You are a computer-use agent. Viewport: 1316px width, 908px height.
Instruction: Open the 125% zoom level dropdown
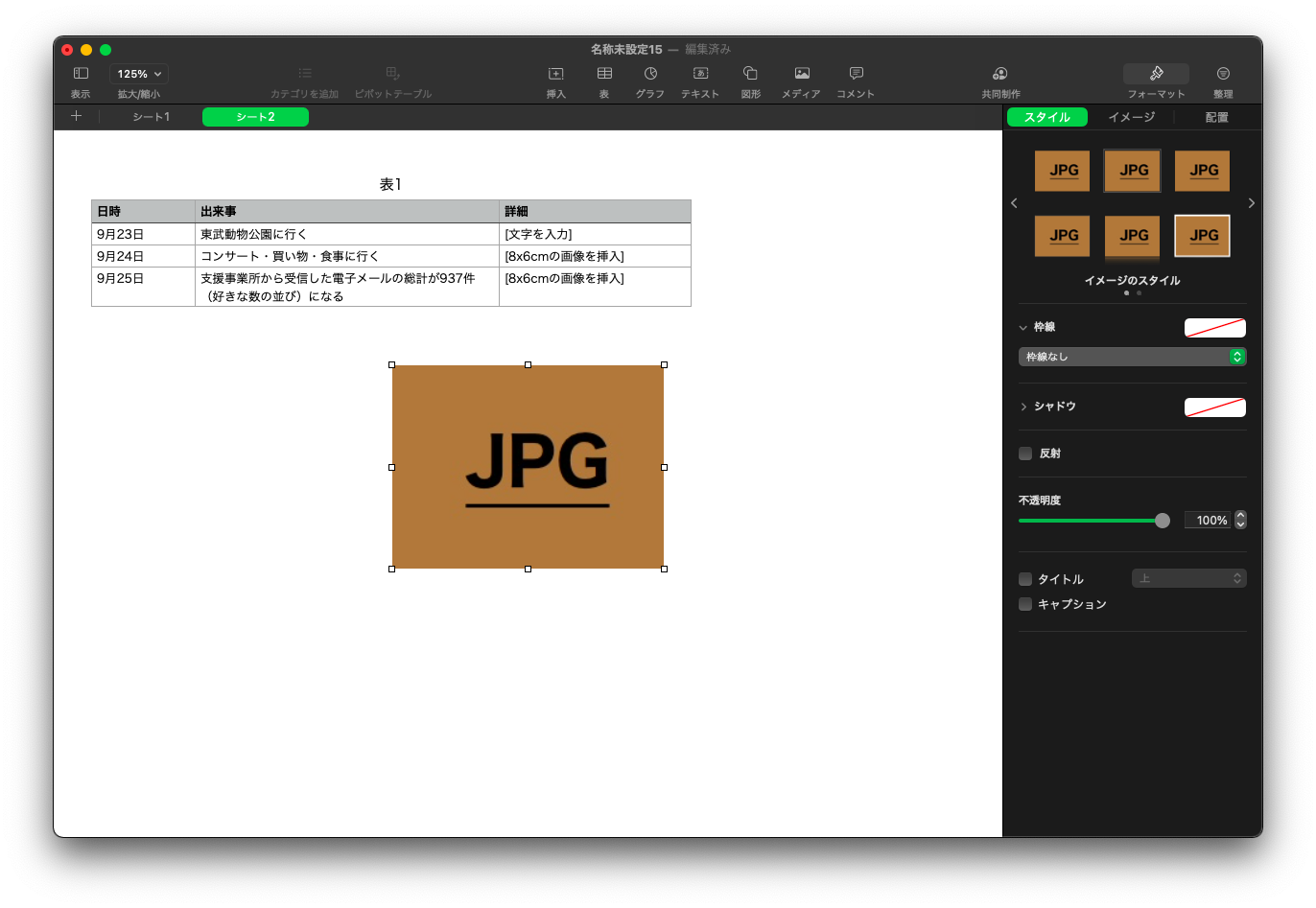point(139,74)
